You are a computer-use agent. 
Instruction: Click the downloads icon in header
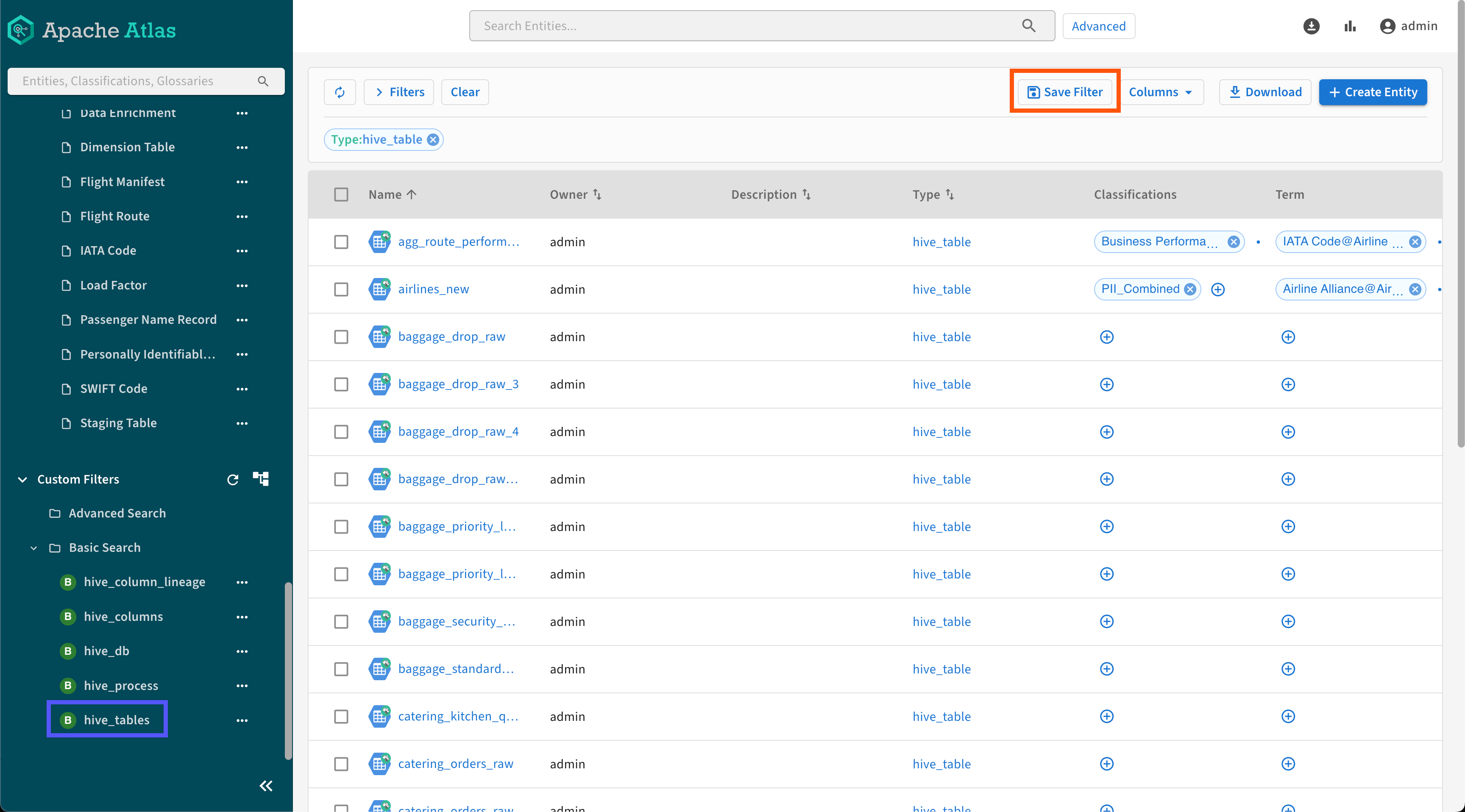pos(1311,26)
